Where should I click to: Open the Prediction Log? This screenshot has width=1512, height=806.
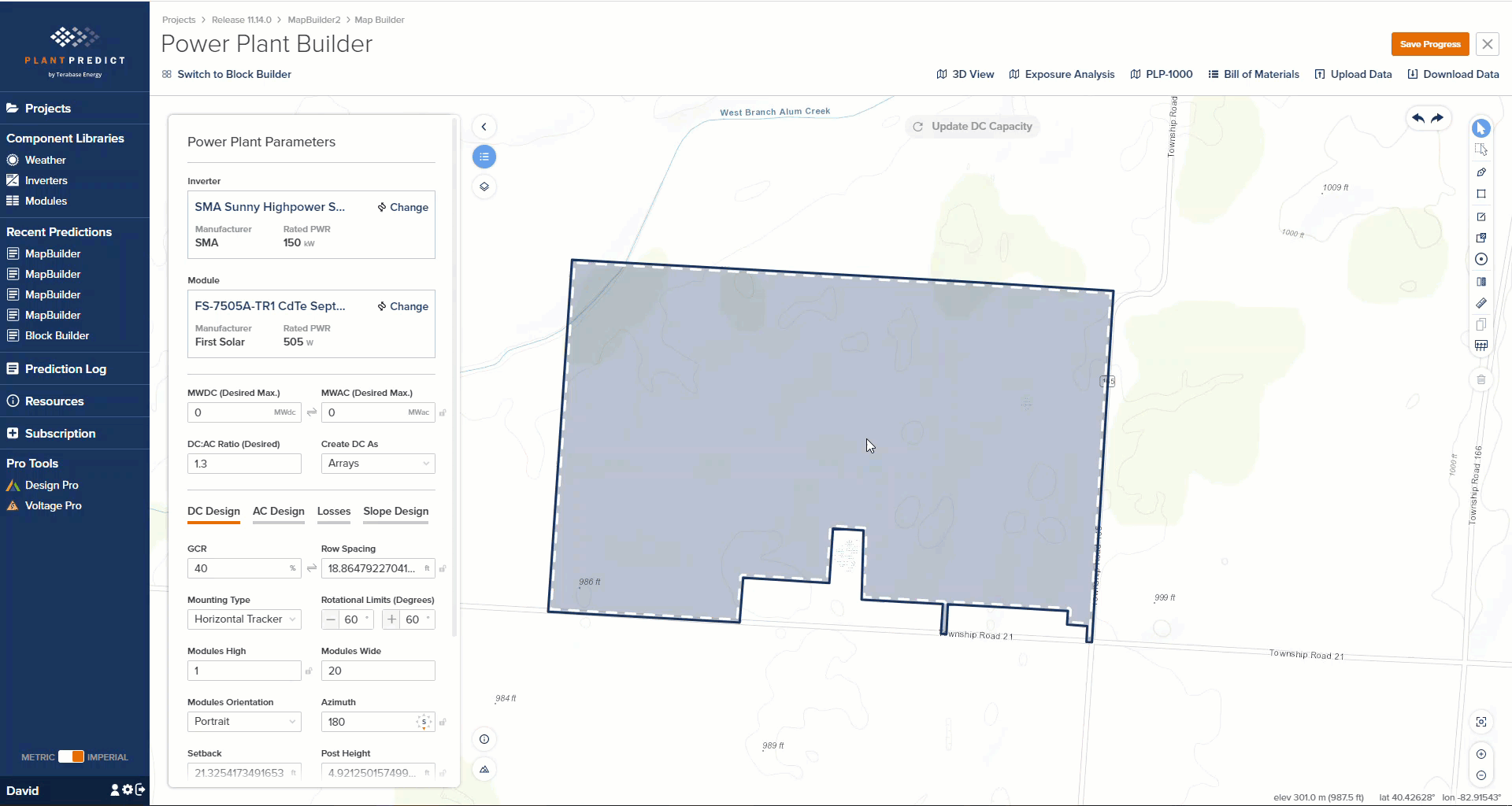coord(56,369)
